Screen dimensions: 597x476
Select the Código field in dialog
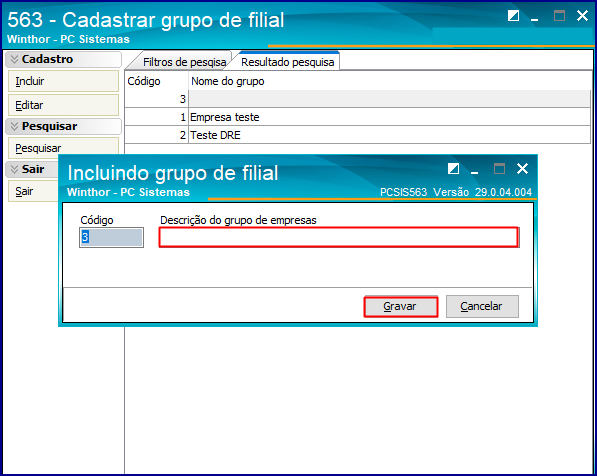point(111,237)
